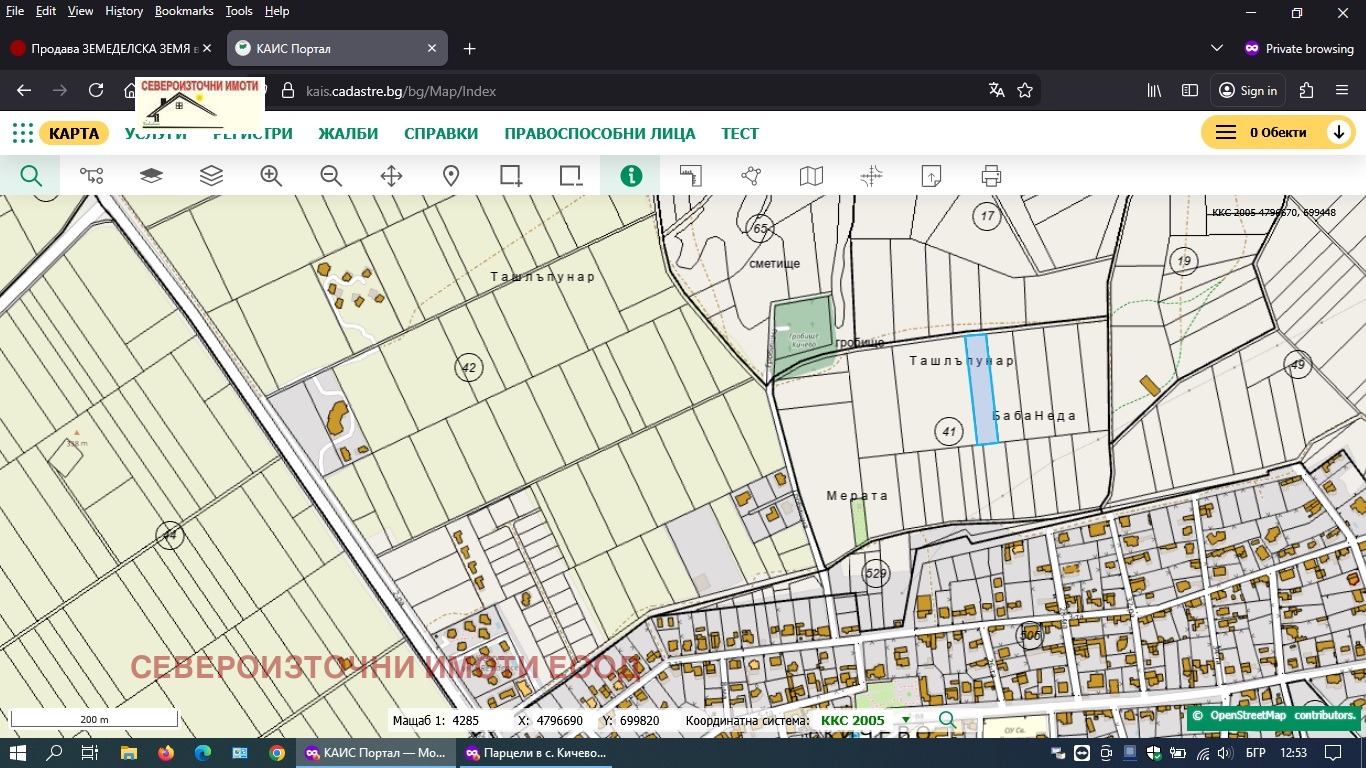Activate the pan arrows tool

coord(391,176)
